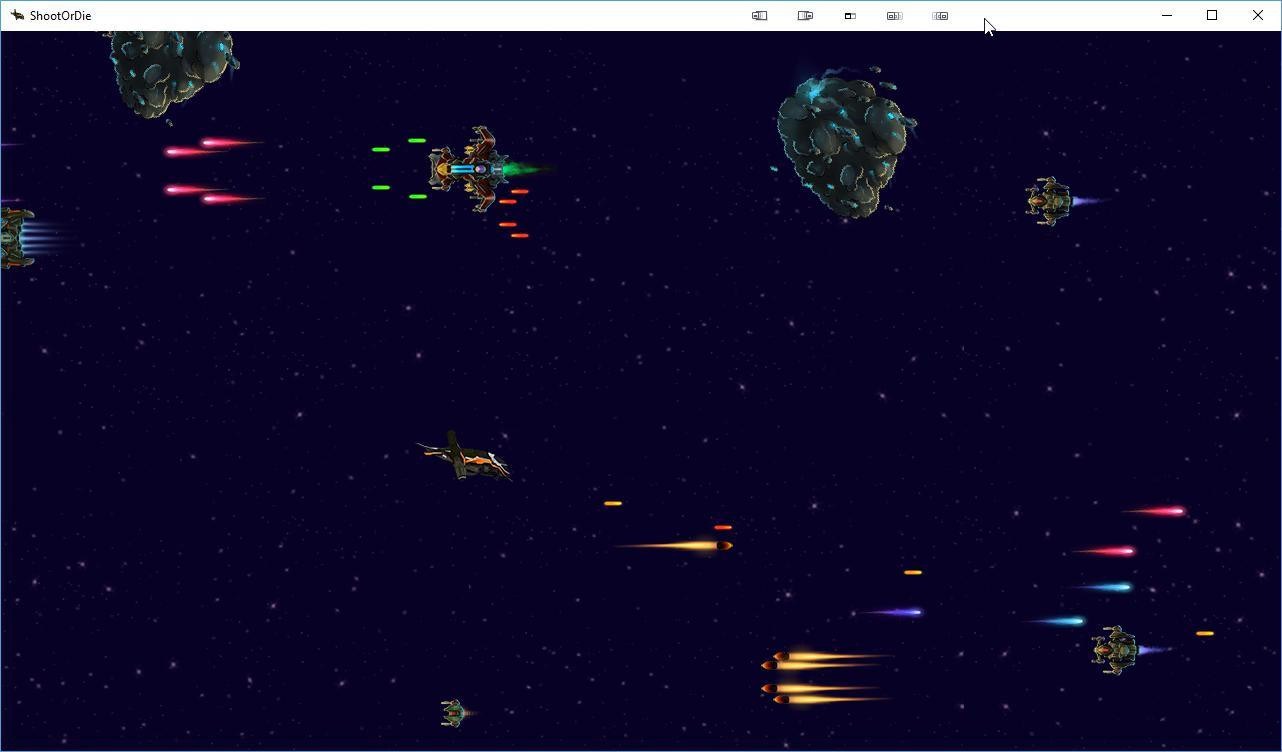The height and width of the screenshot is (752, 1282).
Task: Click the title-bar icon with small window left of panel
Action: (x=760, y=16)
